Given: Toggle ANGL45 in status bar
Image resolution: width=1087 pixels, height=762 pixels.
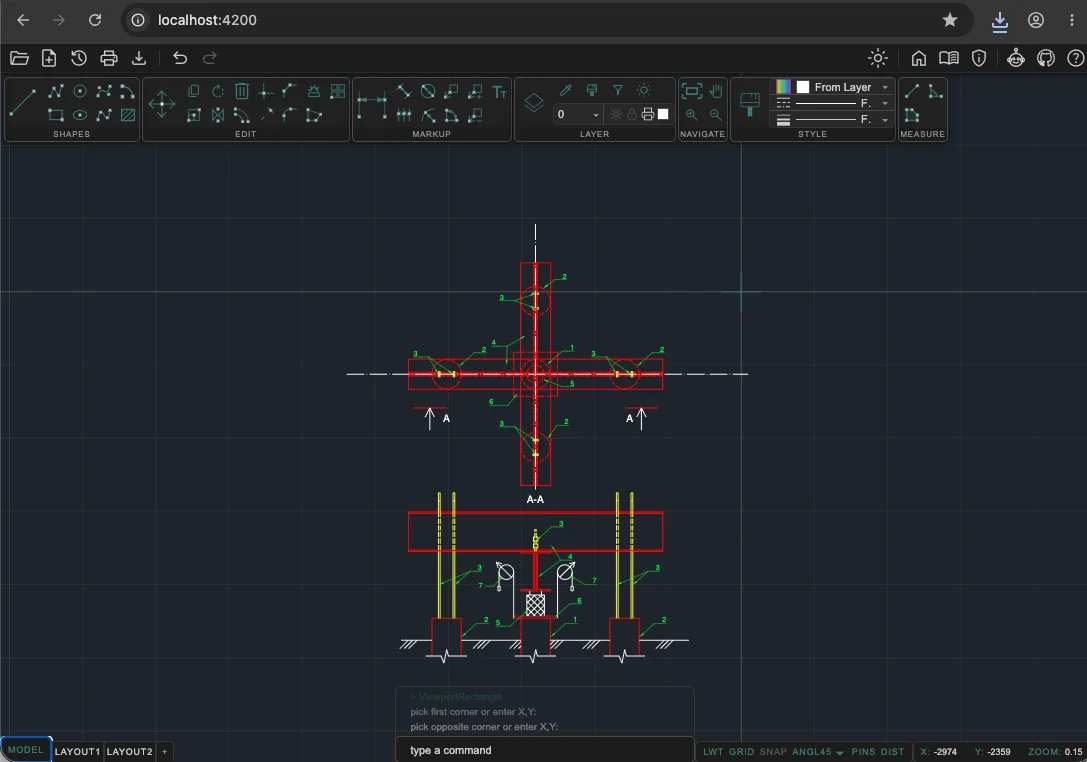Looking at the screenshot, I should click(x=811, y=752).
